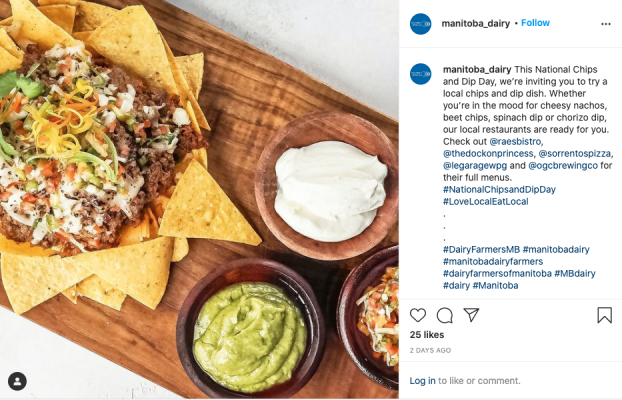Image resolution: width=622 pixels, height=400 pixels.
Task: Visit @thedockonprincess profile link
Action: click(x=488, y=153)
